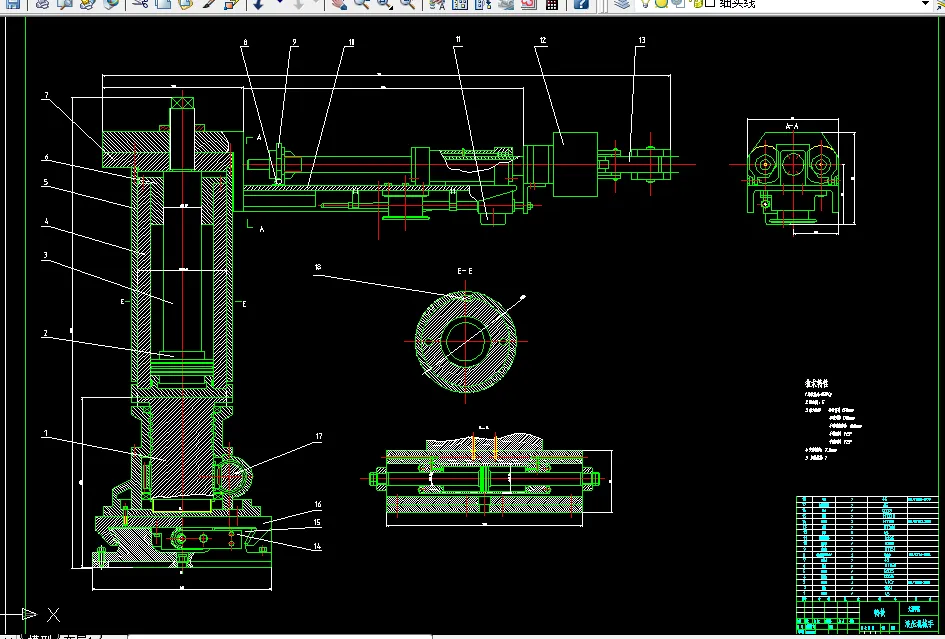Click the Publish icon
Screen dimensions: 945x639
click(87, 4)
